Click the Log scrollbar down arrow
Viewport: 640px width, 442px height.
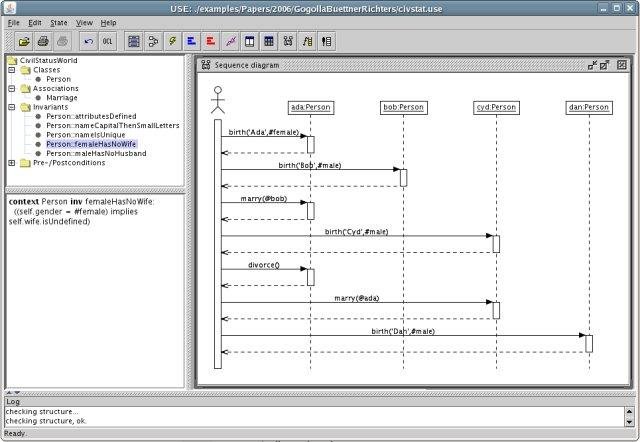(x=629, y=422)
